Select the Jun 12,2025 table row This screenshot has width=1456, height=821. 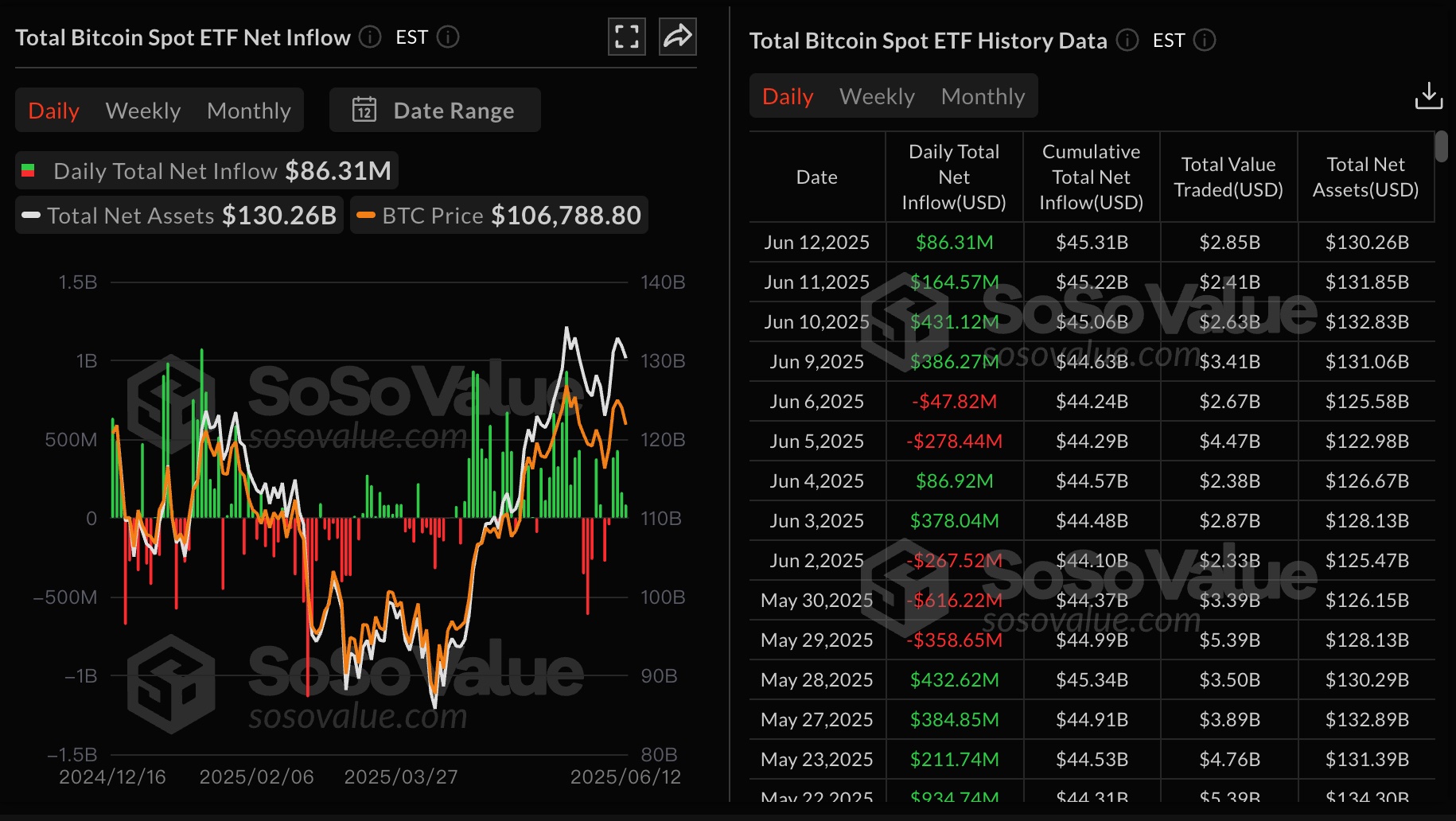816,242
